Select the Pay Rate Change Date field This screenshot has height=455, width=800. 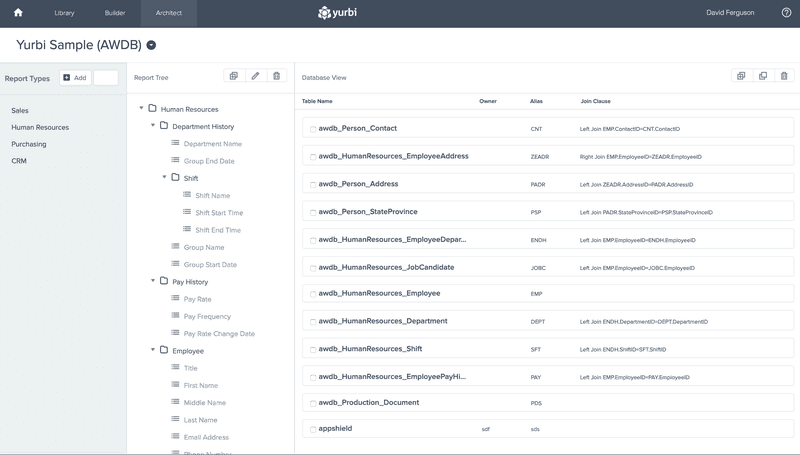pyautogui.click(x=219, y=334)
